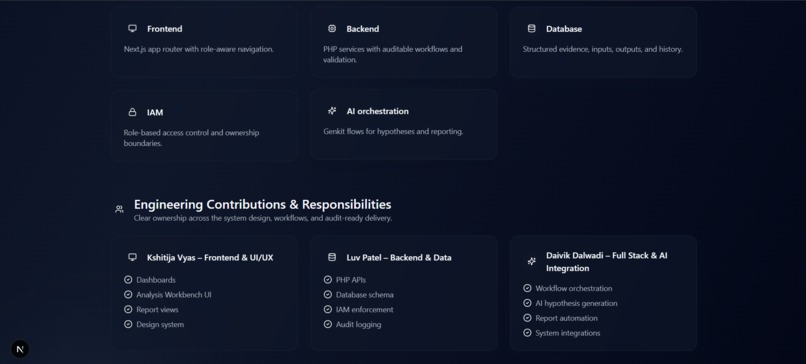Click the check icon next to Database schema
The image size is (806, 364).
click(x=327, y=295)
